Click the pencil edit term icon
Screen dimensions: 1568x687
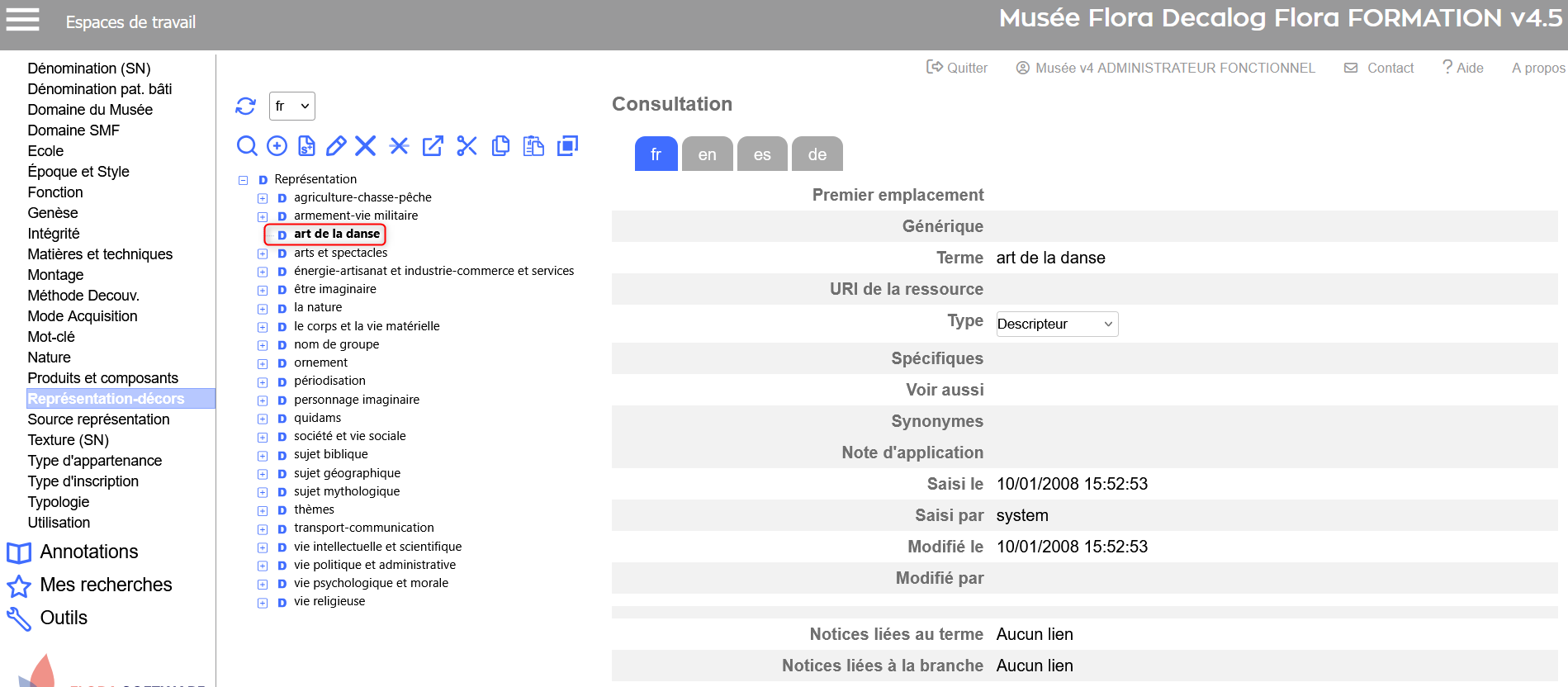click(336, 146)
